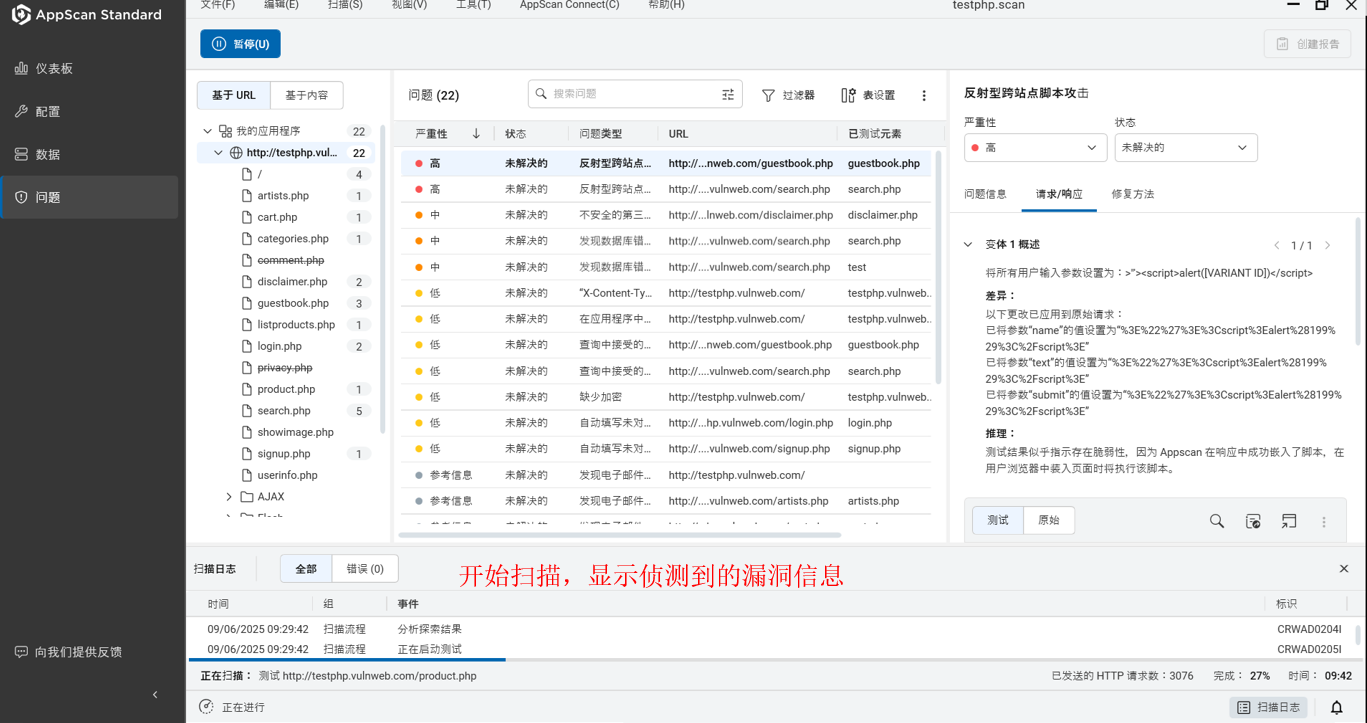Collapse the left sidebar with the arrow
The image size is (1367, 723).
(x=155, y=694)
